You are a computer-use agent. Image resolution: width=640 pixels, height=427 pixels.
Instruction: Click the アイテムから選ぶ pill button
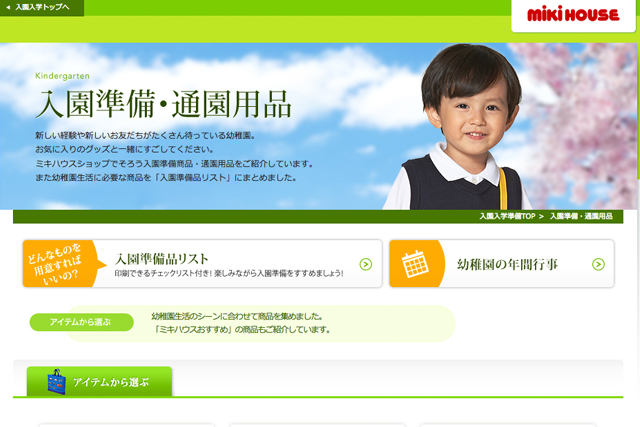82,322
